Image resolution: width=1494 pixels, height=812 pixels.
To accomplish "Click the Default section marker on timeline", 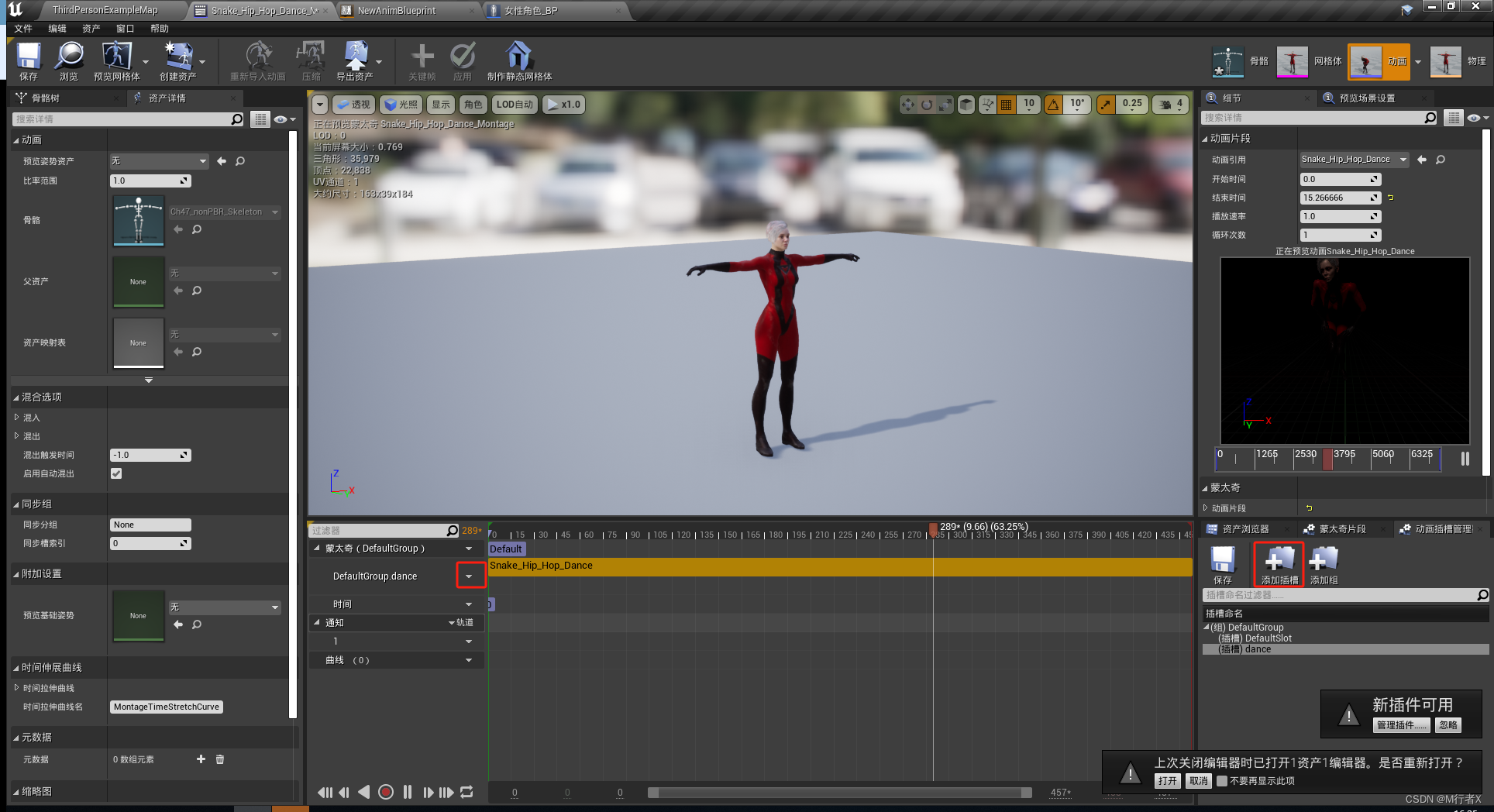I will [506, 549].
